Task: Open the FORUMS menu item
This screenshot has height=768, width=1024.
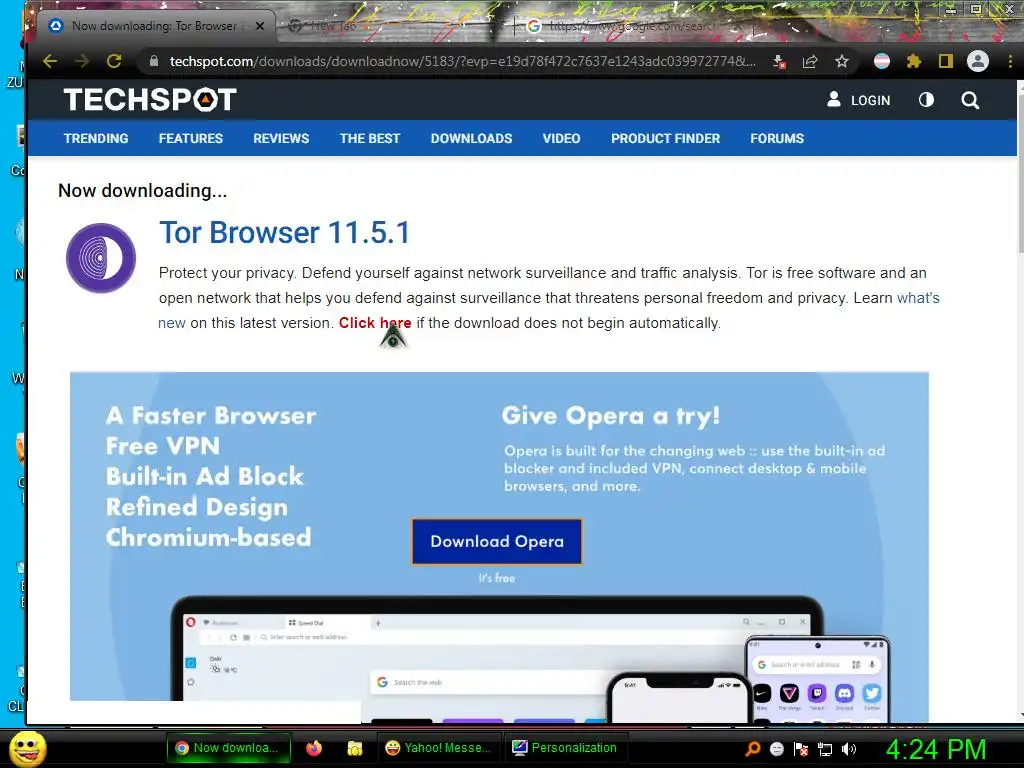Action: tap(776, 138)
